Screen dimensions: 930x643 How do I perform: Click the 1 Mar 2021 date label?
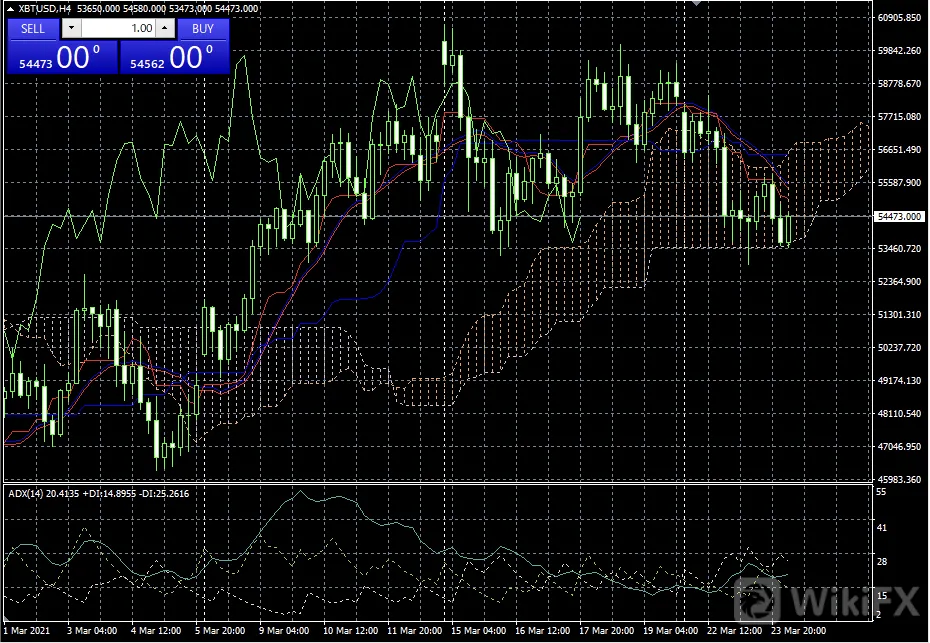coord(27,631)
